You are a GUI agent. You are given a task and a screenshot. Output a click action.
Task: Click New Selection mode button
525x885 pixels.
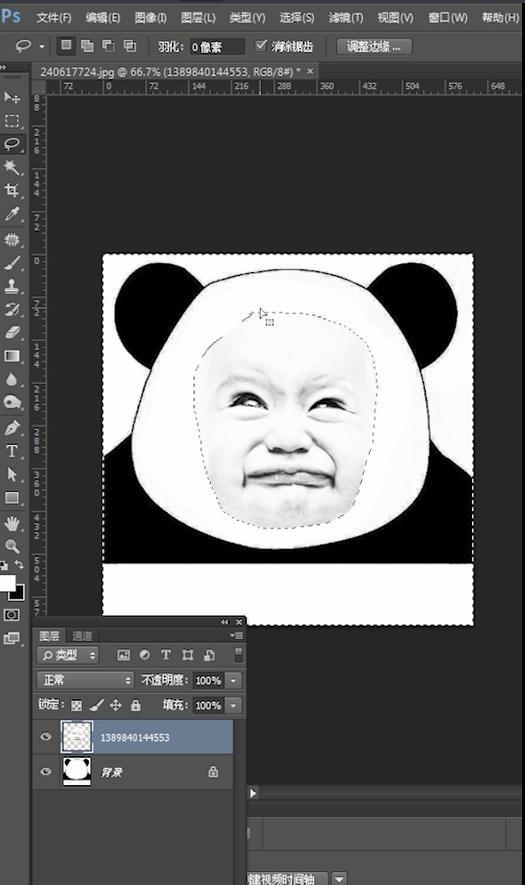[67, 45]
